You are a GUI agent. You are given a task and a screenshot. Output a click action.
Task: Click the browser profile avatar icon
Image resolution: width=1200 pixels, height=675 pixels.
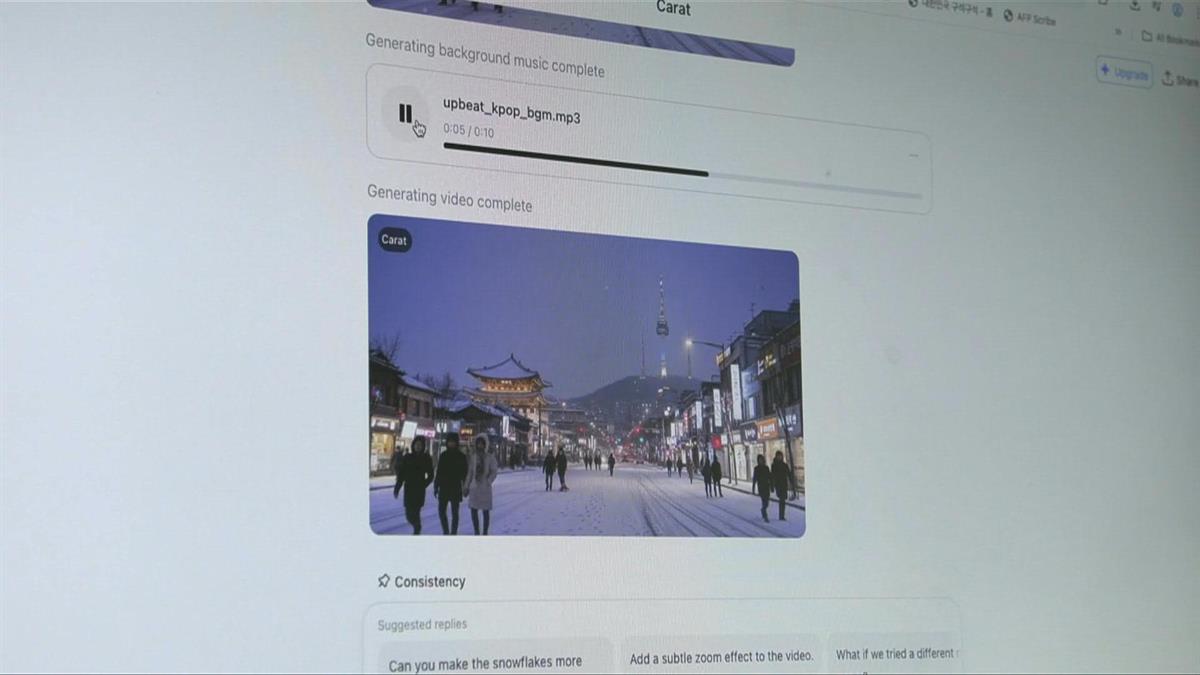point(1178,9)
